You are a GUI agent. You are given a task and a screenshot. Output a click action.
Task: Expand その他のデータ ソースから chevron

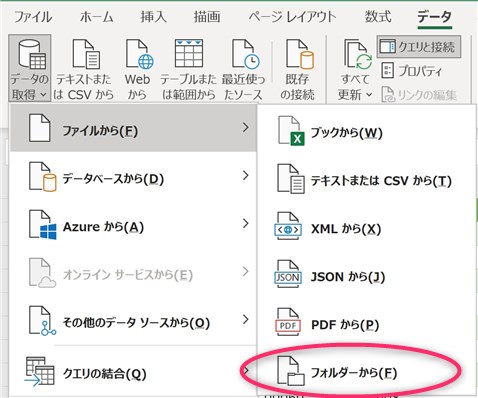(246, 319)
